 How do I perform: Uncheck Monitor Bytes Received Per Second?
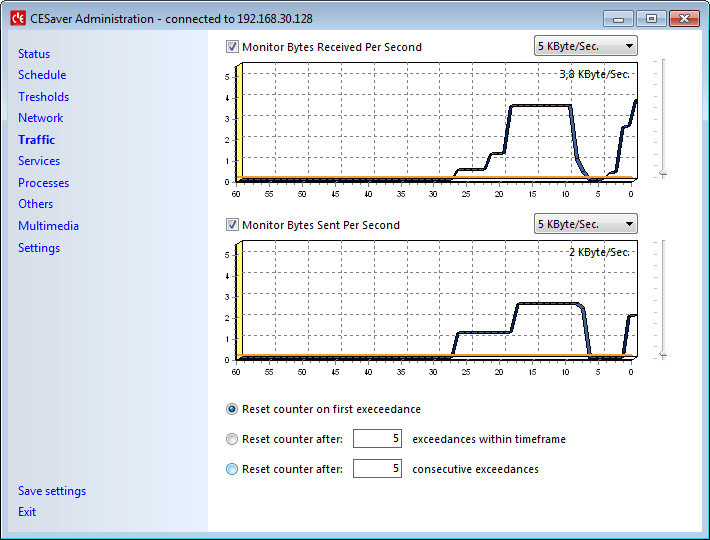click(232, 47)
